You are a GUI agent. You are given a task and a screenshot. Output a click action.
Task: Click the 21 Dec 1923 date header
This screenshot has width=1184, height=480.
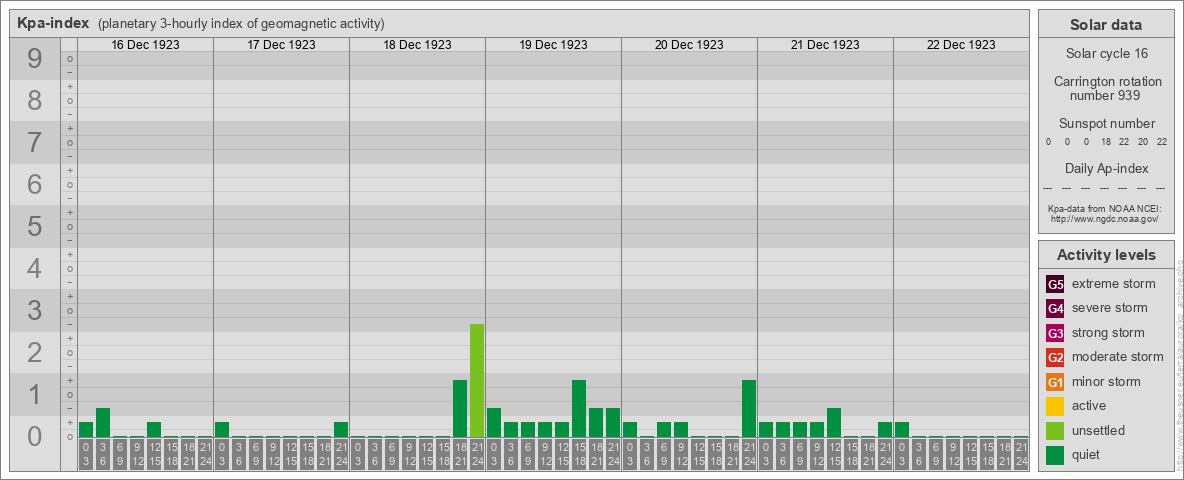[825, 45]
